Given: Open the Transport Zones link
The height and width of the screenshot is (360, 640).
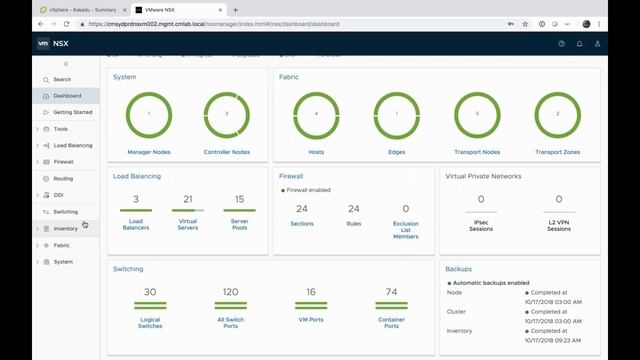Looking at the screenshot, I should pos(558,152).
